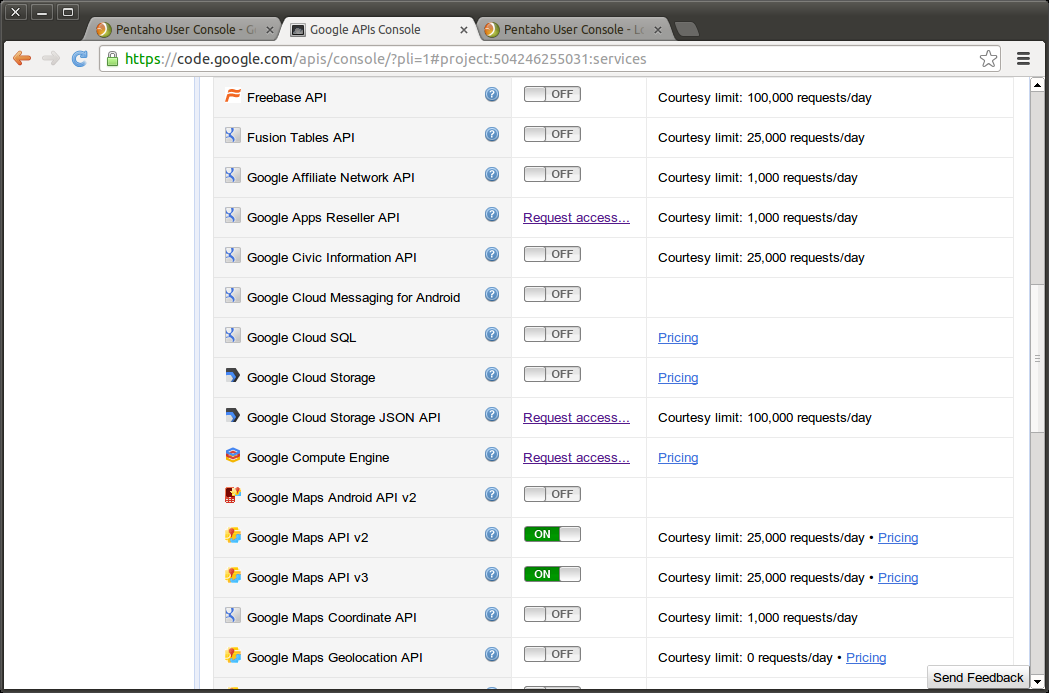Click the Google Compute Engine icon

(232, 454)
